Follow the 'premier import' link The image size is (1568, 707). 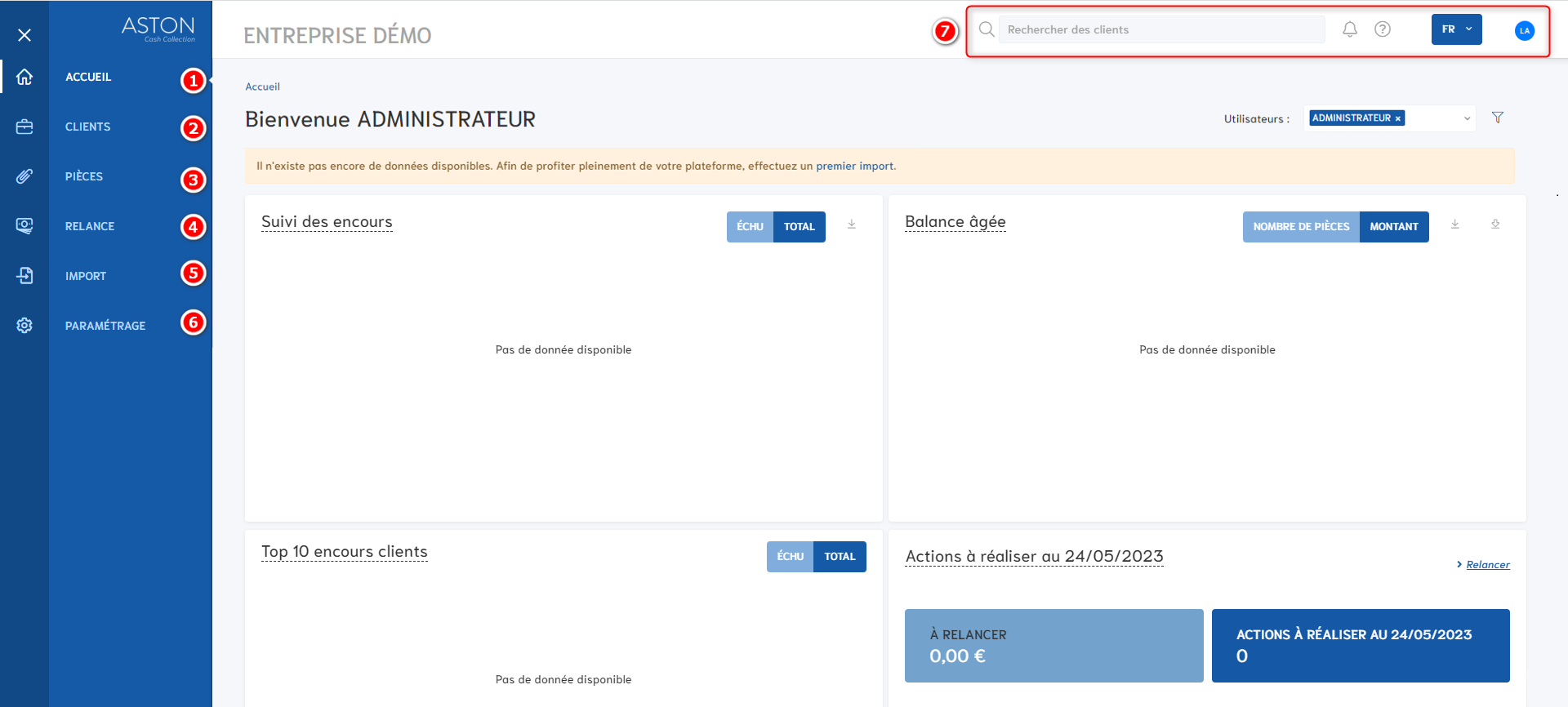click(x=855, y=166)
